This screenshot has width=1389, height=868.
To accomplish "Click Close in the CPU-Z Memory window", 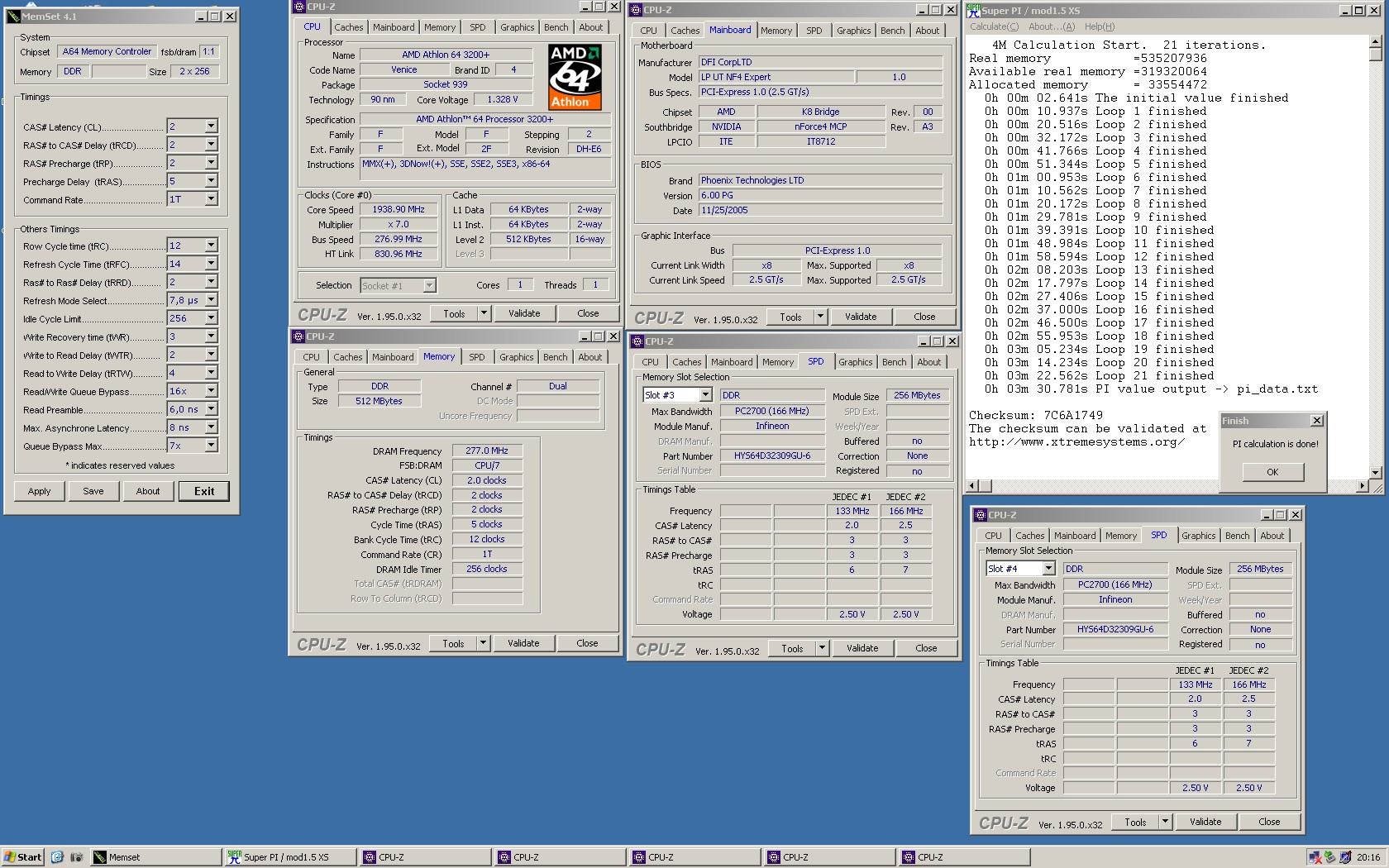I will [x=587, y=643].
